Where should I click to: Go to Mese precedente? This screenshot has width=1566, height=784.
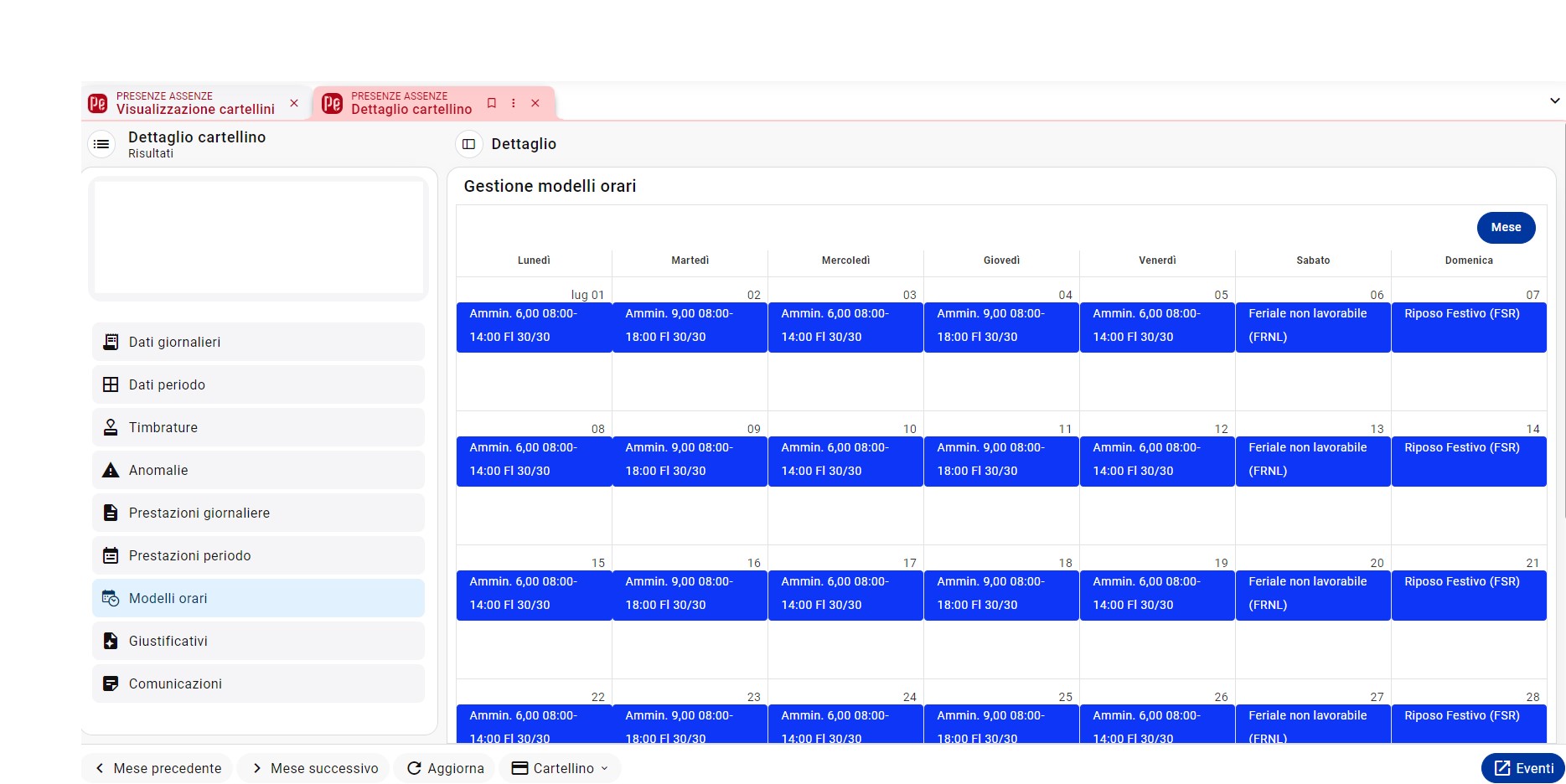tap(158, 768)
